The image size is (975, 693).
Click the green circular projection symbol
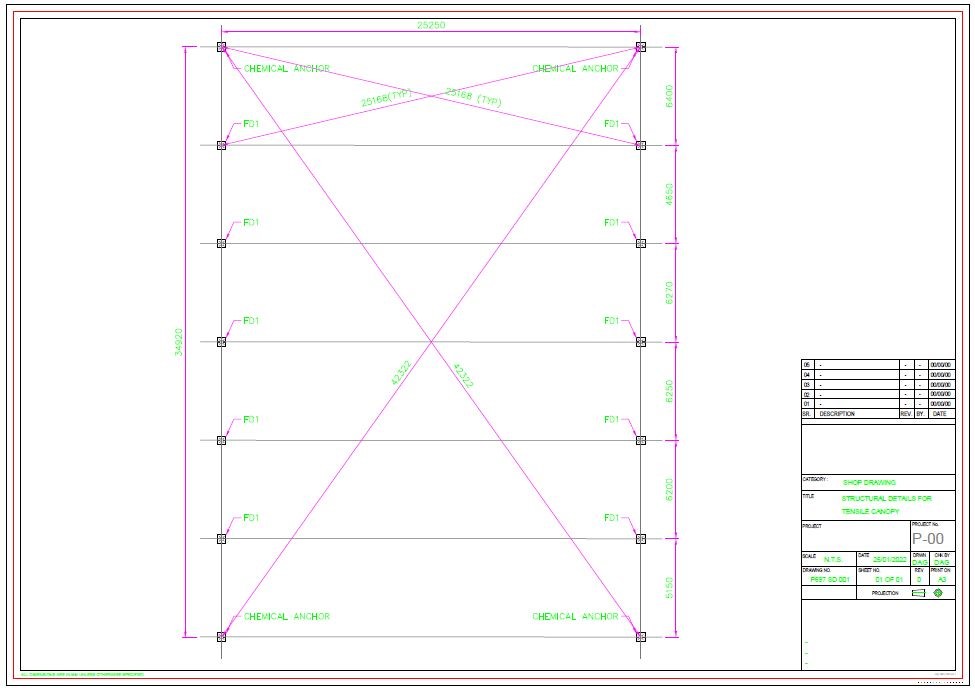pos(938,593)
